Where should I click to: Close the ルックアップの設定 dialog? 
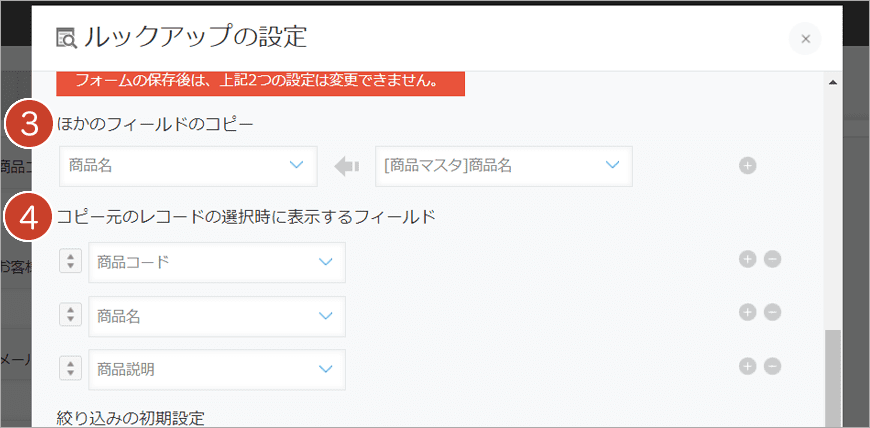click(805, 39)
